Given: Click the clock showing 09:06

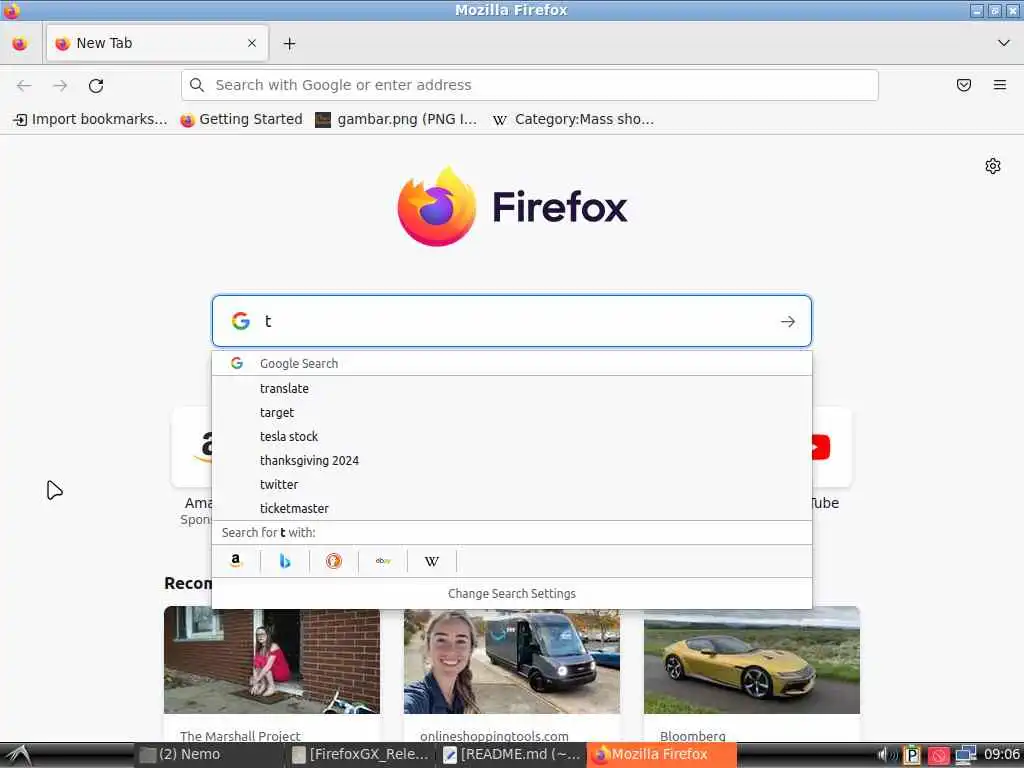Looking at the screenshot, I should (1001, 755).
